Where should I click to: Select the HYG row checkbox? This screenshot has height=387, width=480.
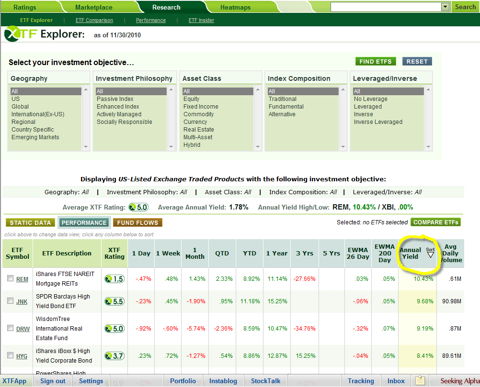[x=10, y=355]
